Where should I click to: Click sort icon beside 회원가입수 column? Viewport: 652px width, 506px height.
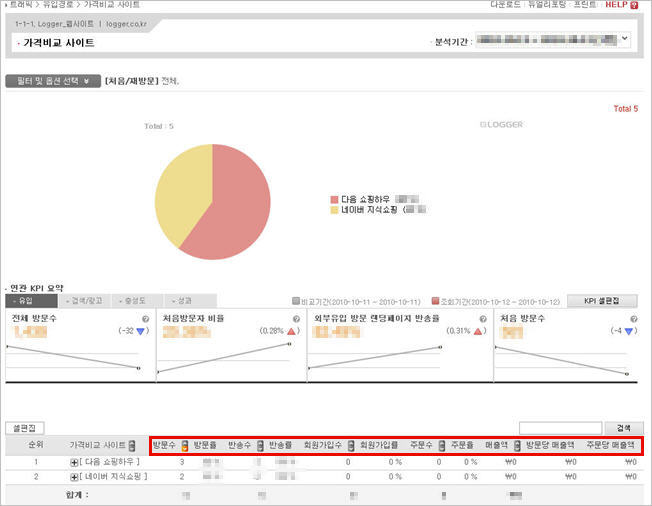tap(351, 444)
